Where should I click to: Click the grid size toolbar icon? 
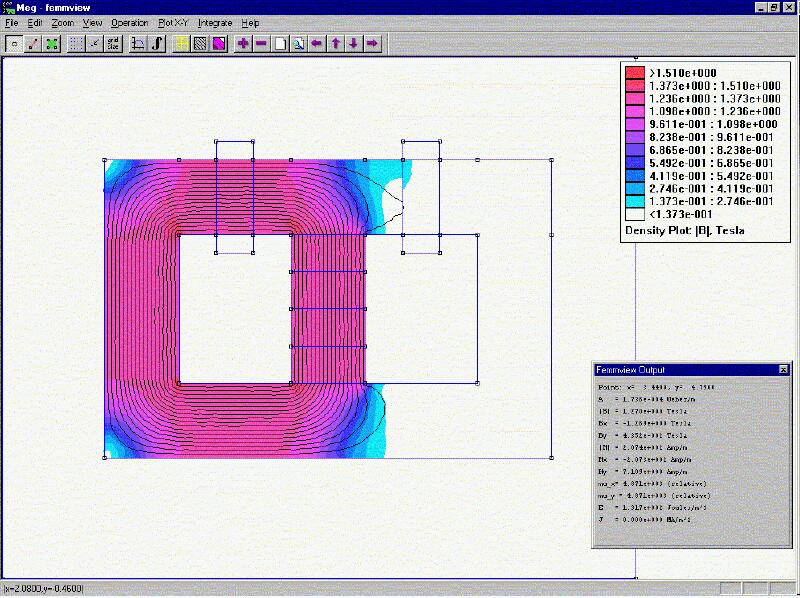[114, 43]
